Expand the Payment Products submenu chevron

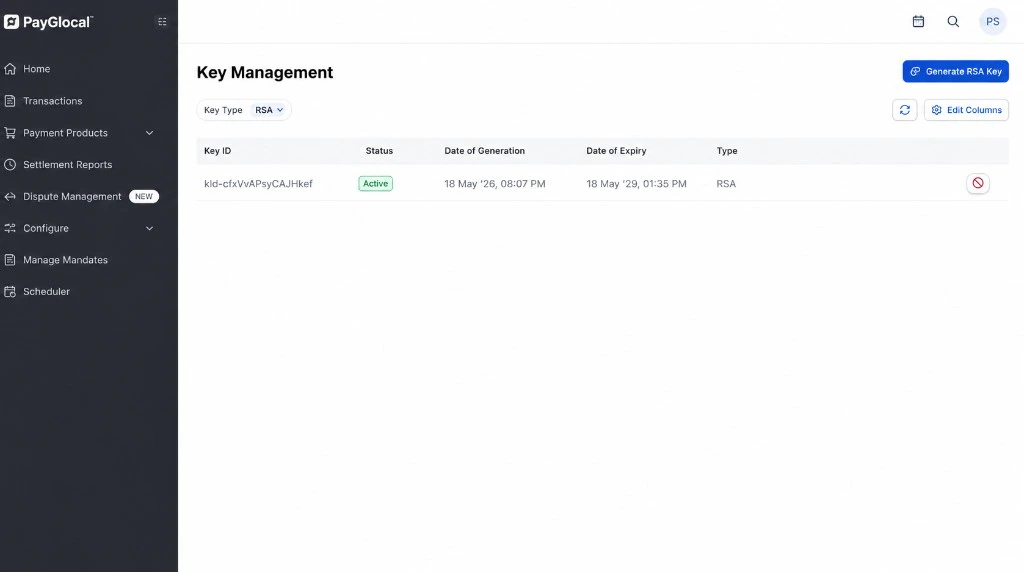coord(150,133)
